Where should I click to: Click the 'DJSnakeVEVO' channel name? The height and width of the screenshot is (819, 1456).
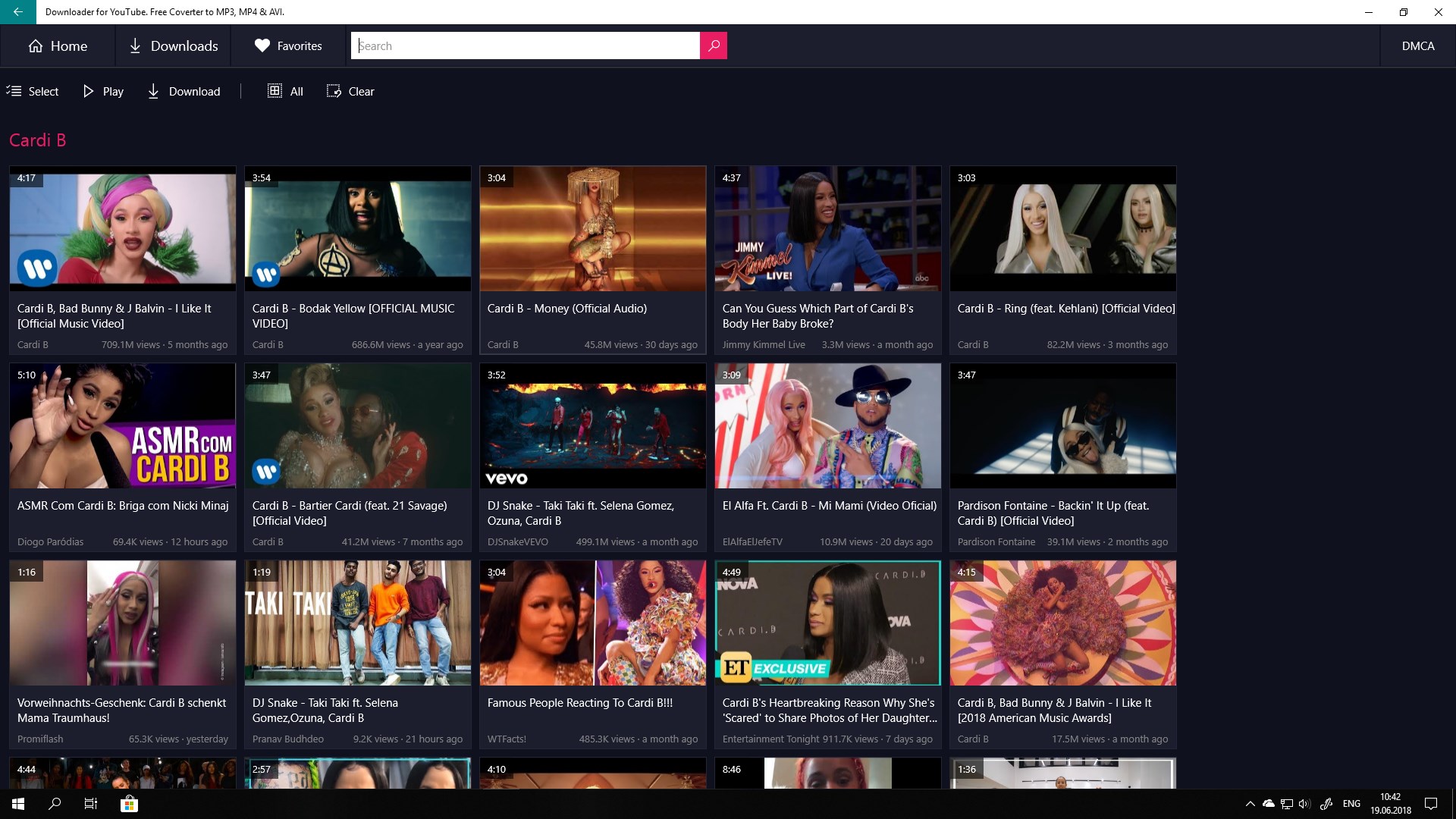point(518,542)
